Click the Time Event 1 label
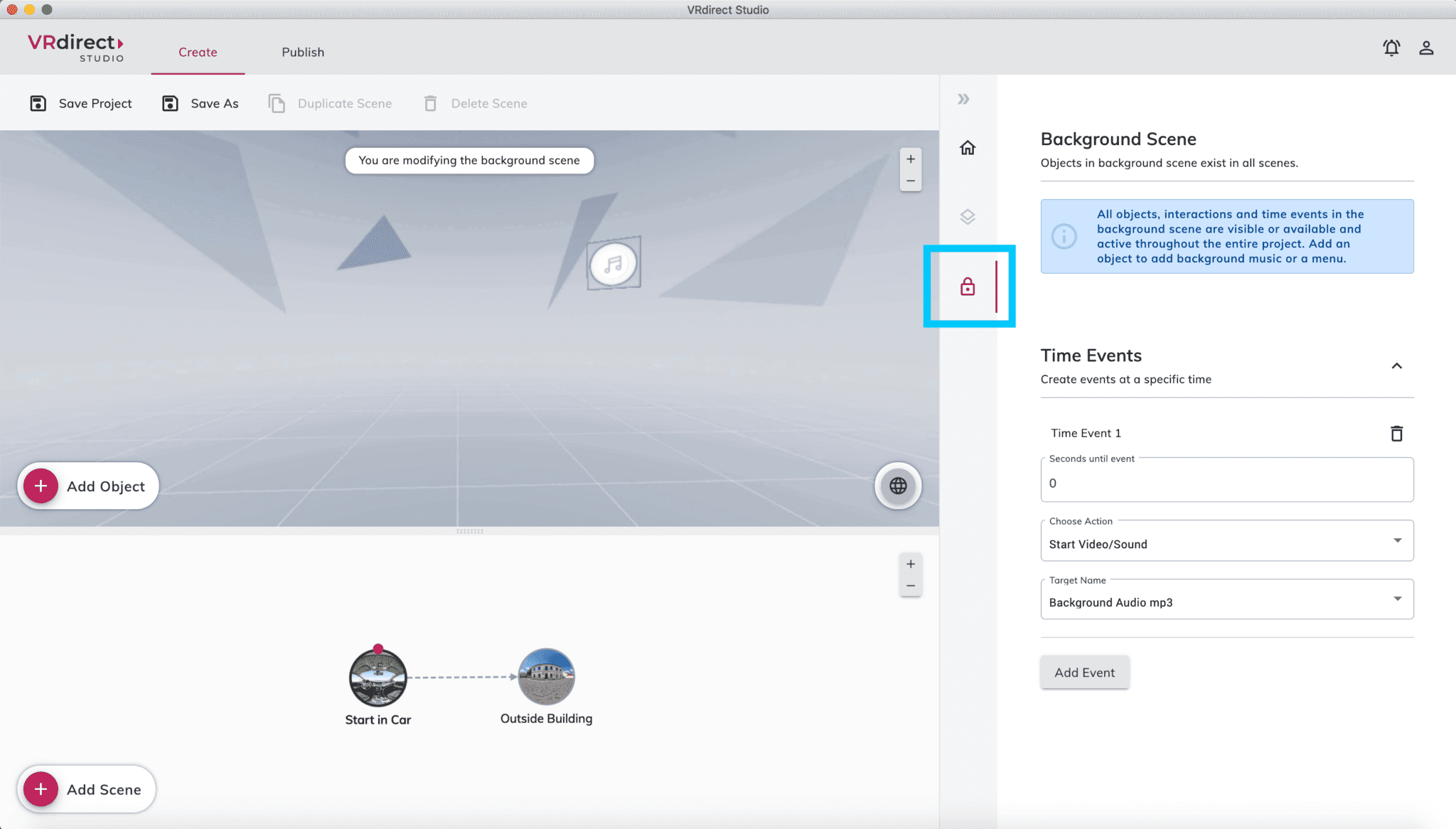The image size is (1456, 829). click(x=1086, y=433)
